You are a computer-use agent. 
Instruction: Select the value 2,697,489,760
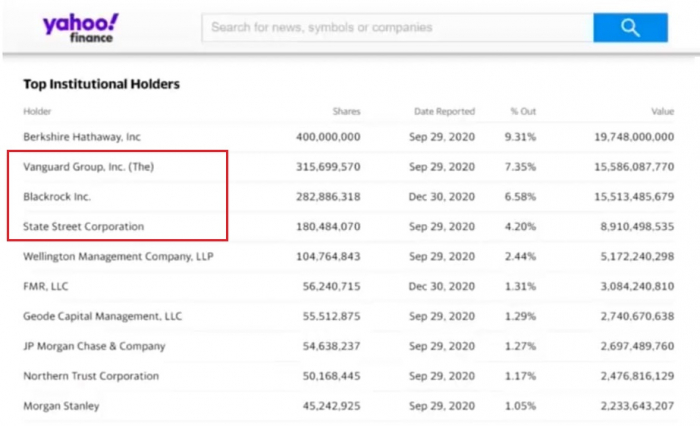coord(637,346)
